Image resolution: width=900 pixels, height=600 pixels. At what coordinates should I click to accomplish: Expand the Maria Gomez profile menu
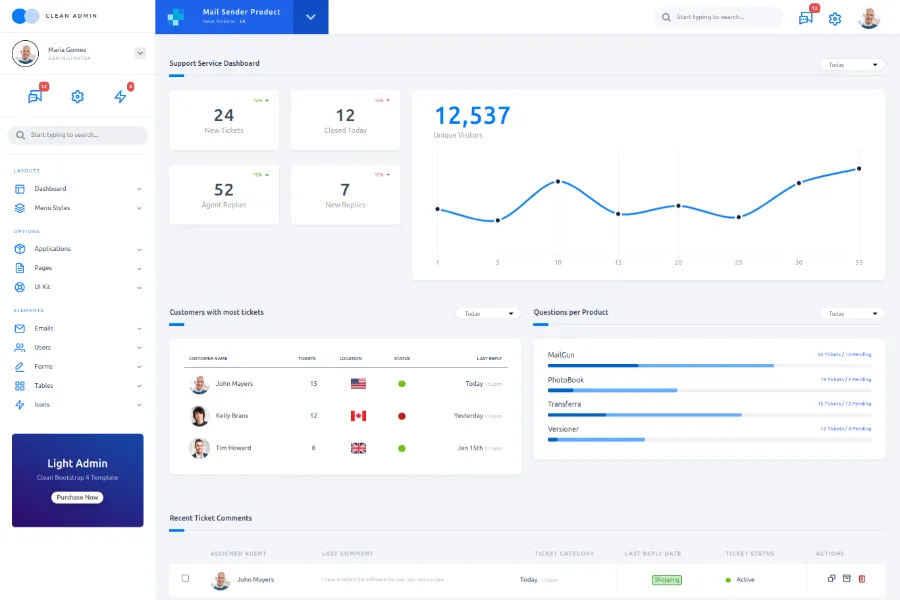[x=140, y=53]
